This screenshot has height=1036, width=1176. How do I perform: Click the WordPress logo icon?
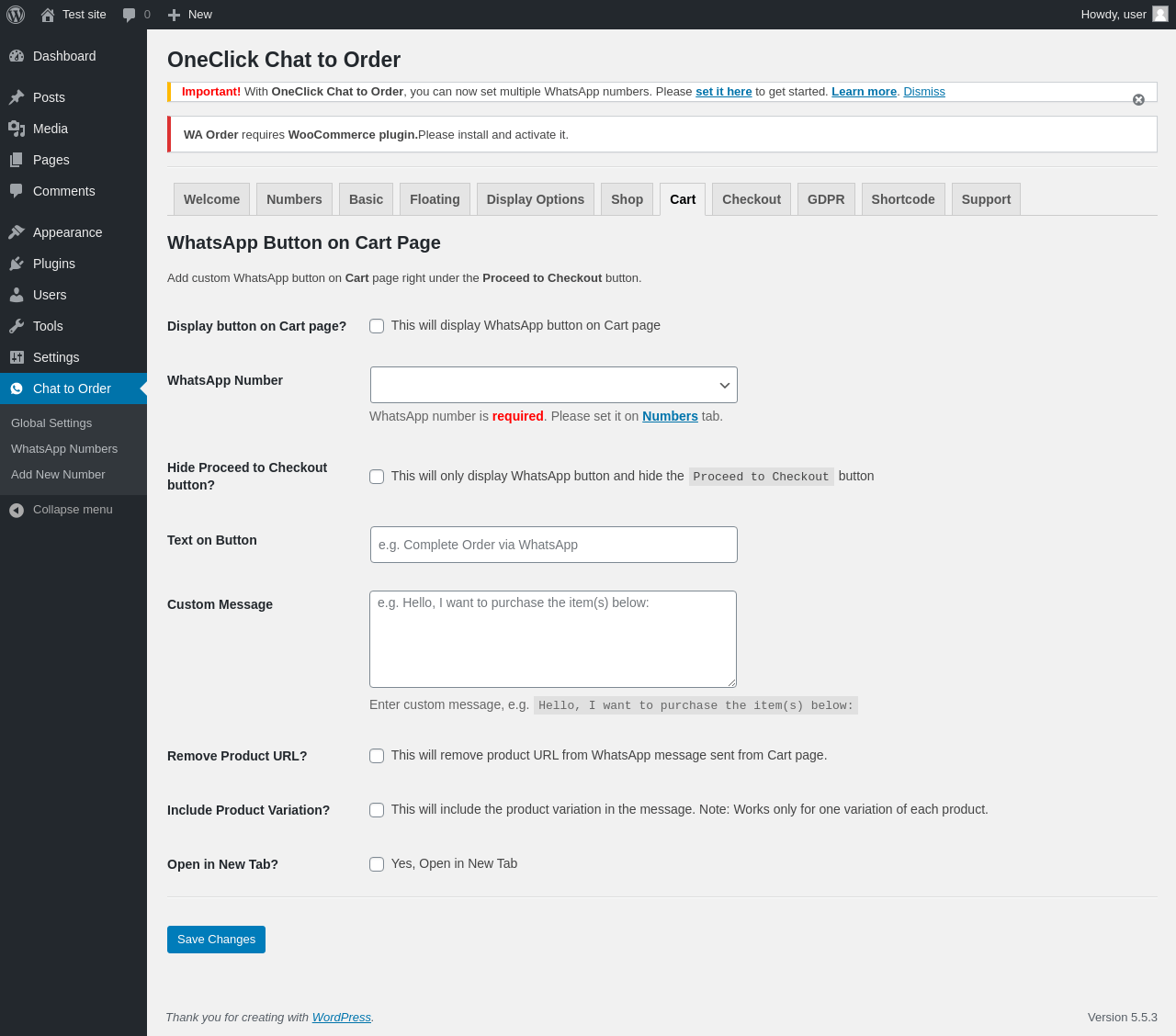pyautogui.click(x=16, y=15)
